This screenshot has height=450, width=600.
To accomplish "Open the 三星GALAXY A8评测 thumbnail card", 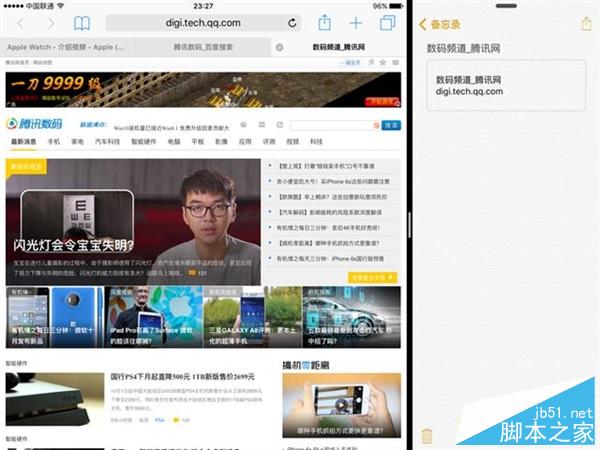I will (253, 317).
